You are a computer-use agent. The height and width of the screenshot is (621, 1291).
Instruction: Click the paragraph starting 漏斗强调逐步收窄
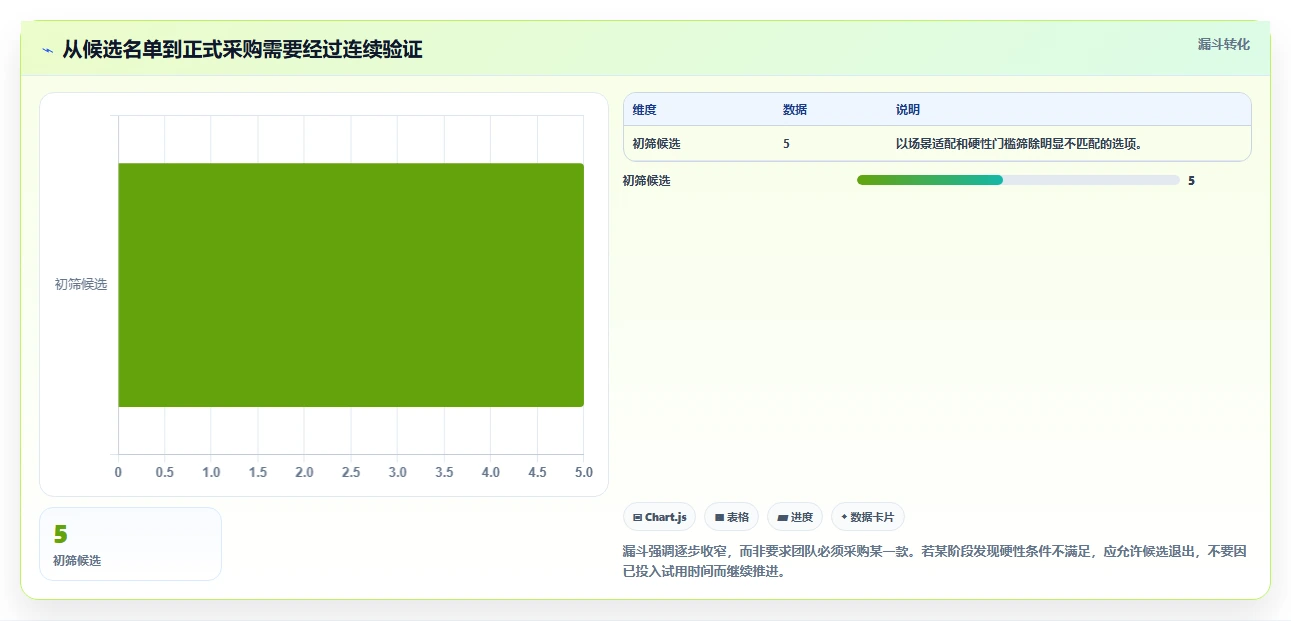(934, 562)
